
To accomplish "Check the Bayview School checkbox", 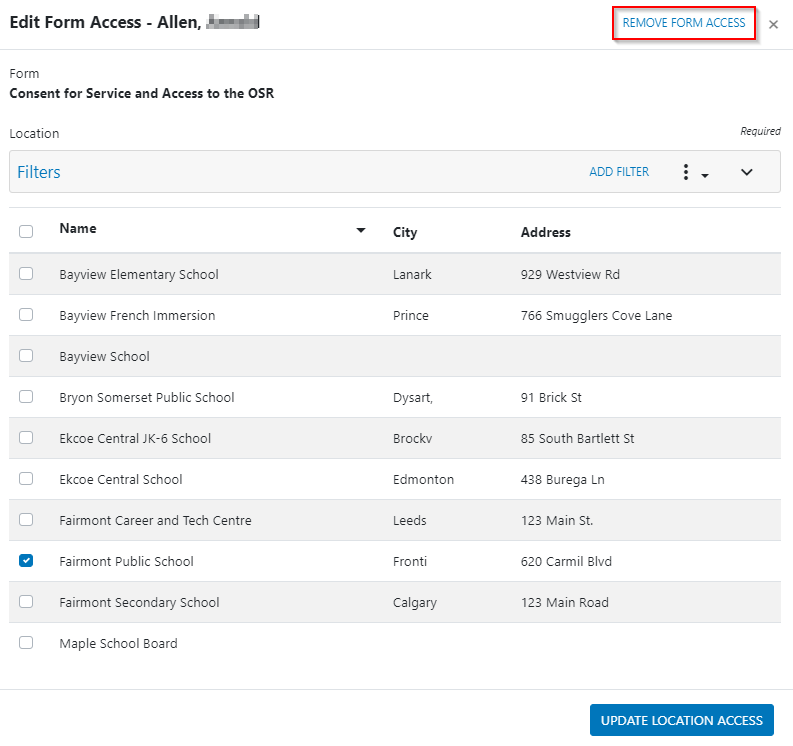I will [x=26, y=356].
